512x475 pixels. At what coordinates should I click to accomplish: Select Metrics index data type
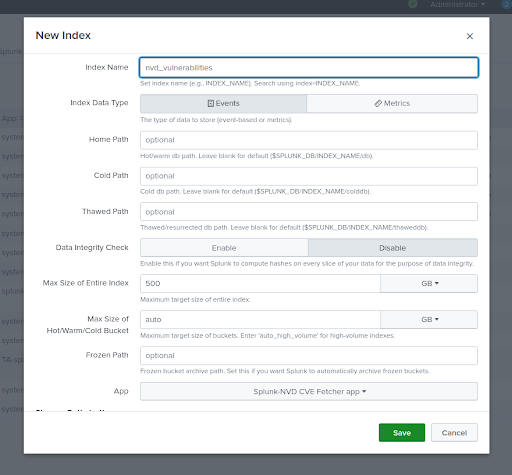tap(392, 103)
